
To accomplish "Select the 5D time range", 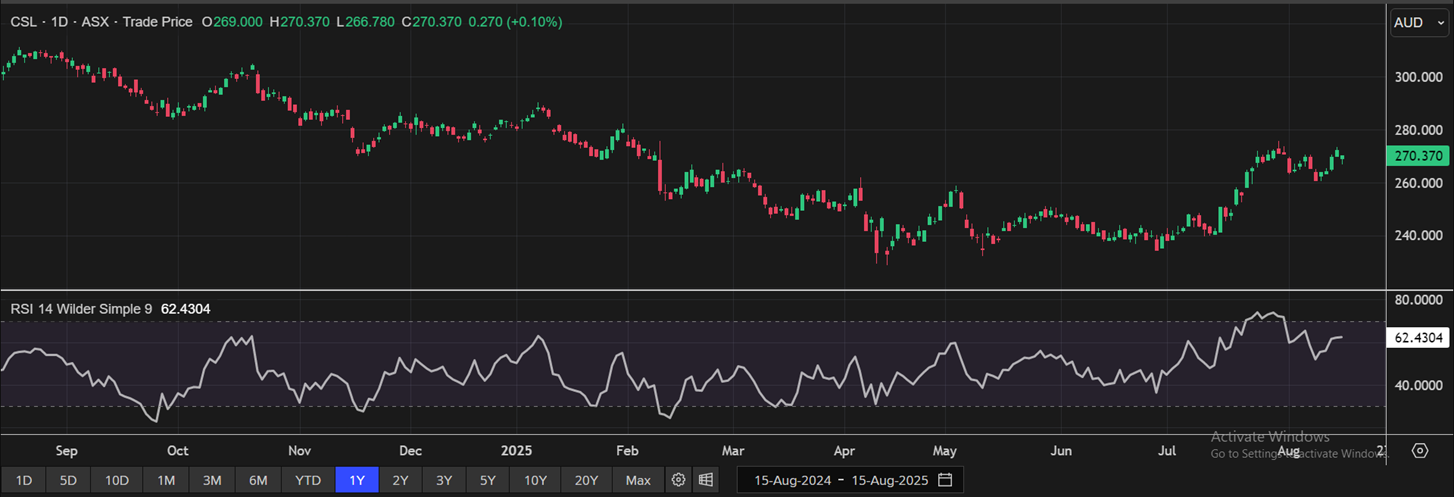I will [x=68, y=480].
